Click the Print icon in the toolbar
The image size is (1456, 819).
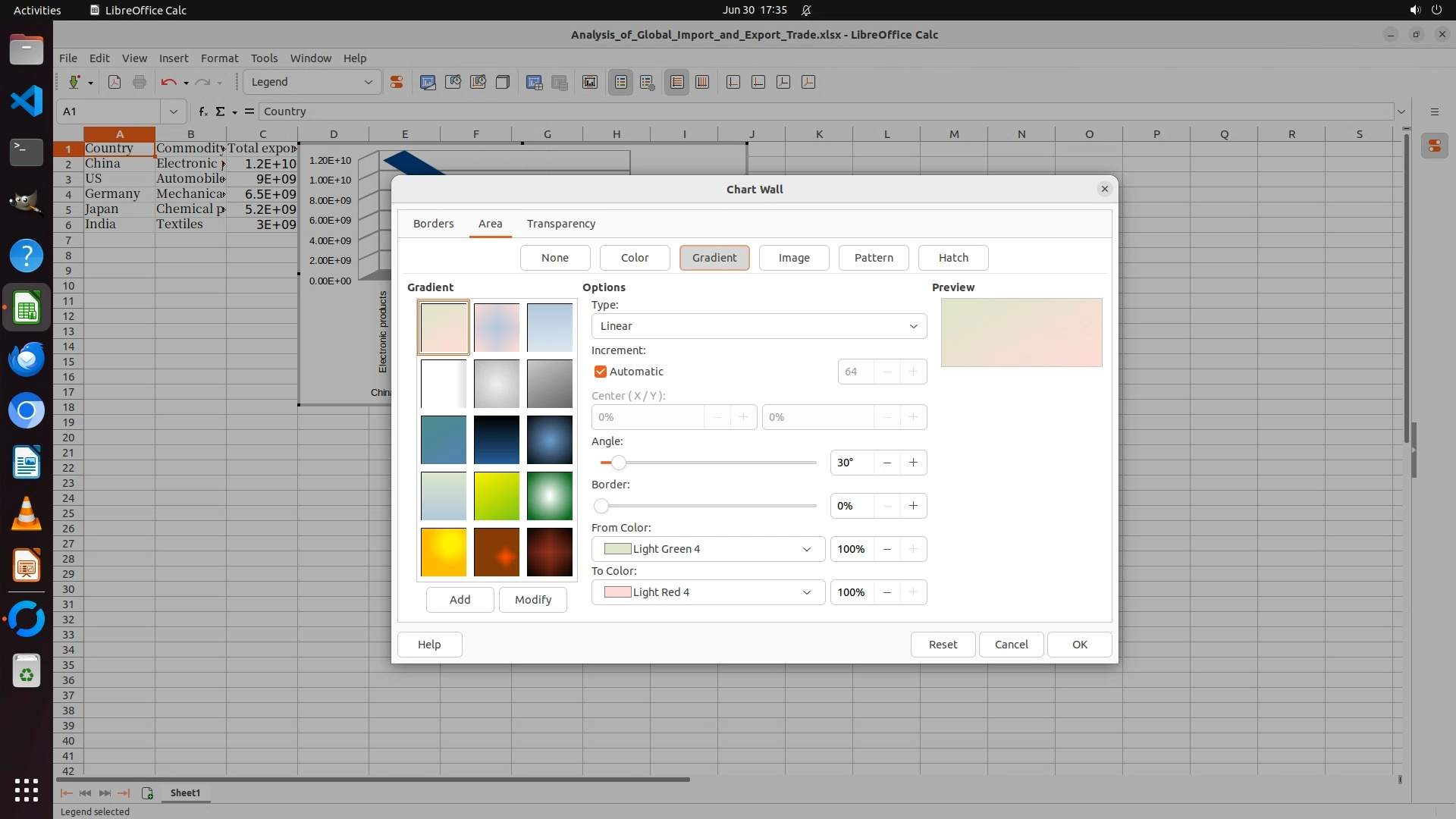pyautogui.click(x=140, y=82)
